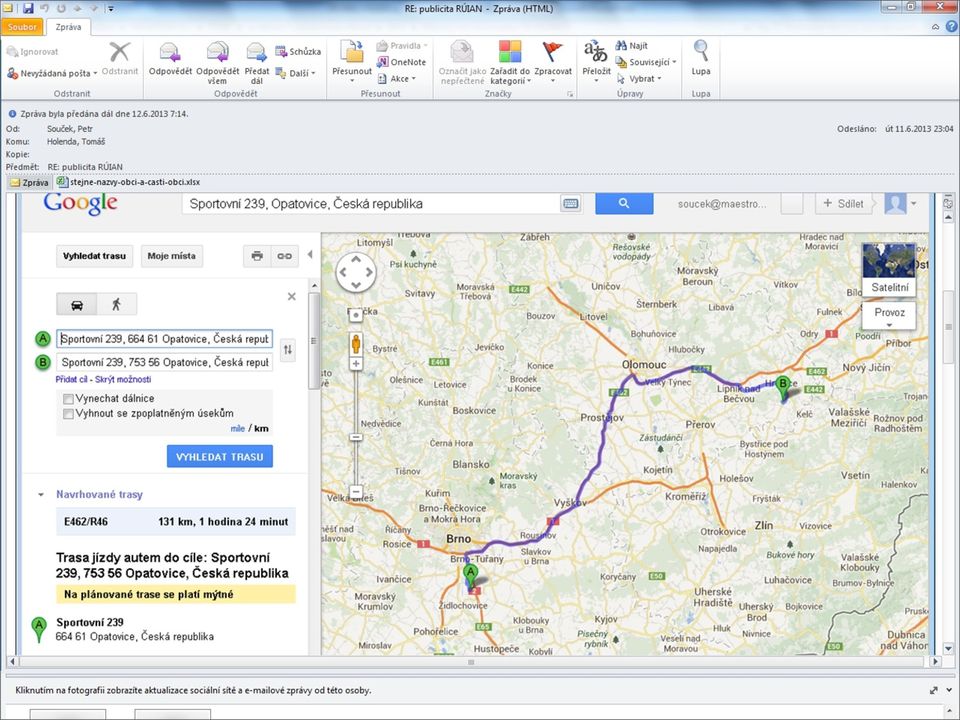Click destination address field B

(165, 362)
